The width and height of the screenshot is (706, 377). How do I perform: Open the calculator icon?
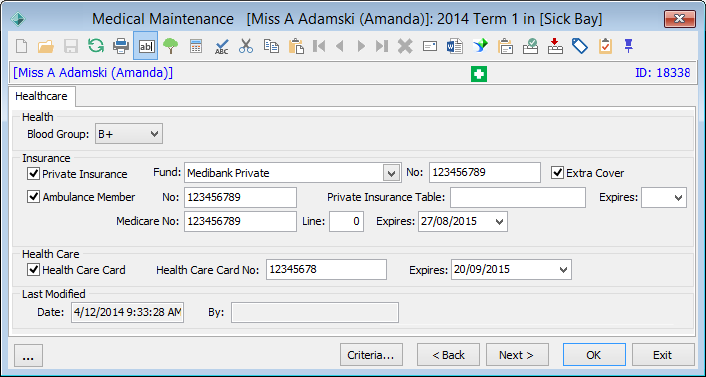tap(196, 46)
